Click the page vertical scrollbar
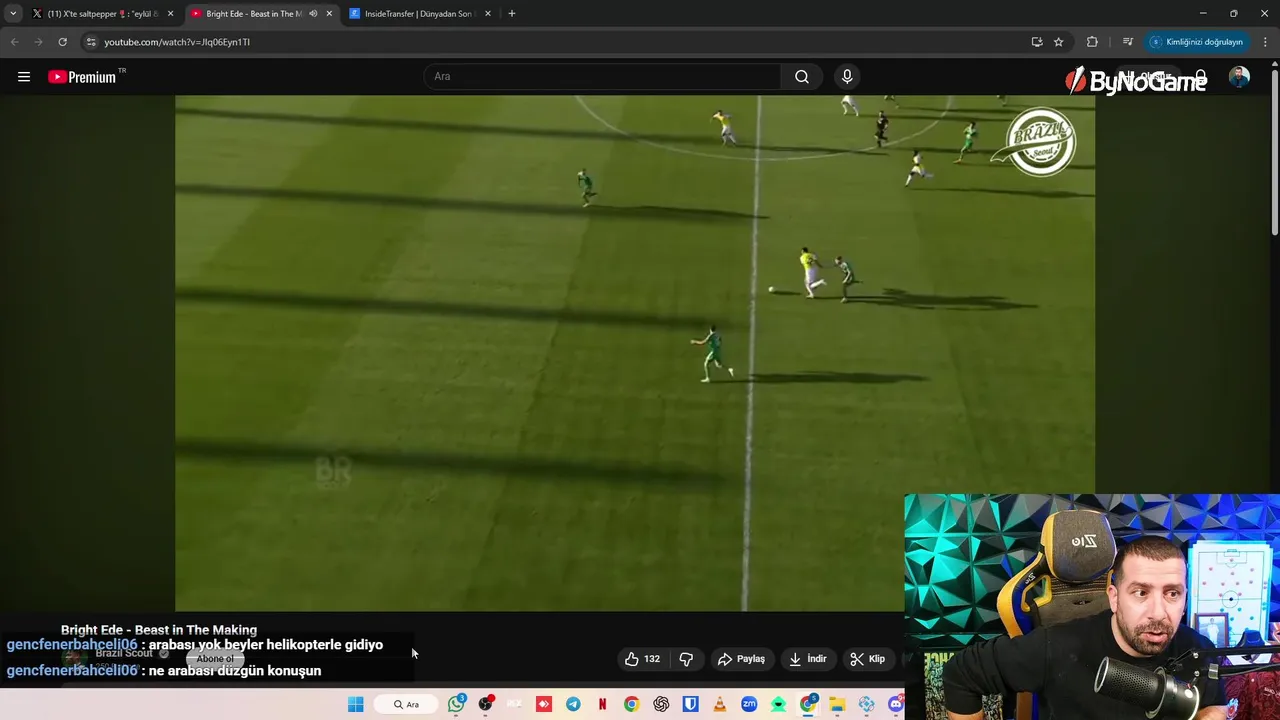Viewport: 1280px width, 720px height. [x=1274, y=150]
